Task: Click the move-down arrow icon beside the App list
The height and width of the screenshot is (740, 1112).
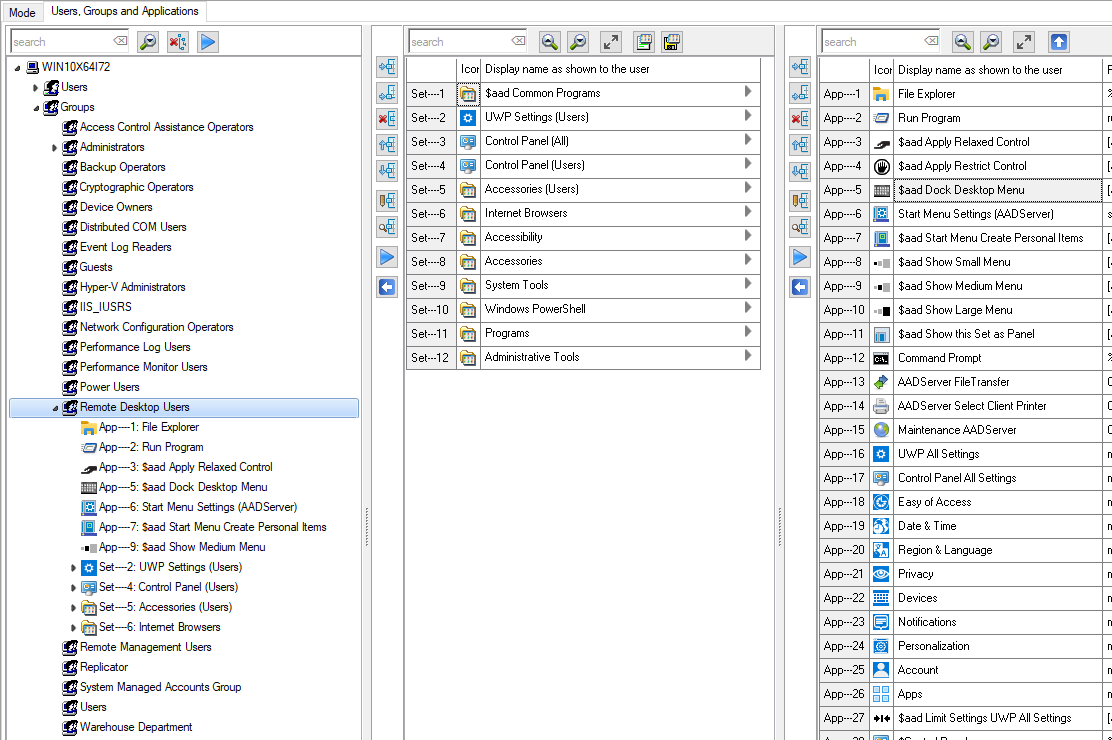Action: tap(800, 171)
